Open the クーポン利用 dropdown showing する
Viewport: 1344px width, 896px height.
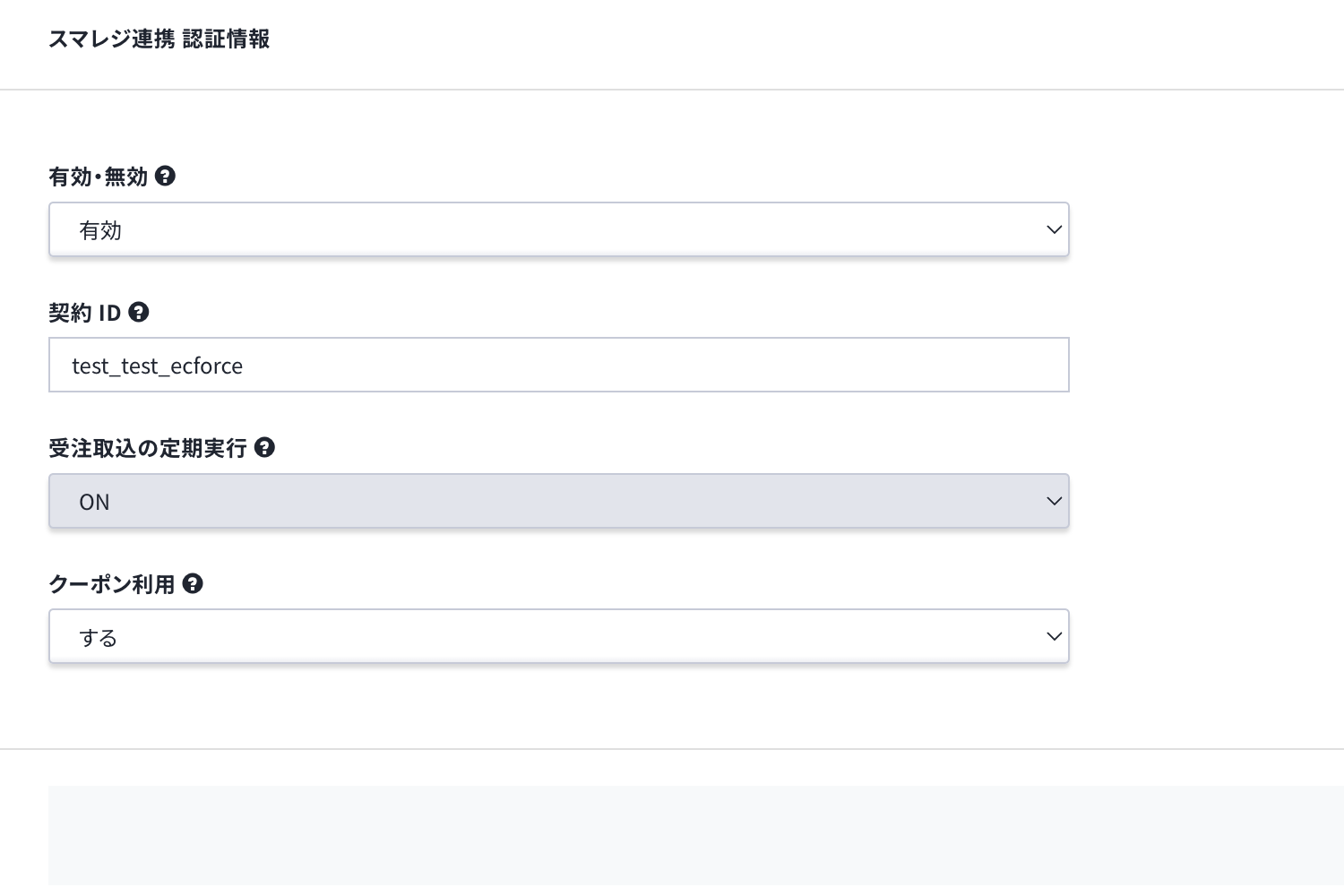[x=559, y=636]
